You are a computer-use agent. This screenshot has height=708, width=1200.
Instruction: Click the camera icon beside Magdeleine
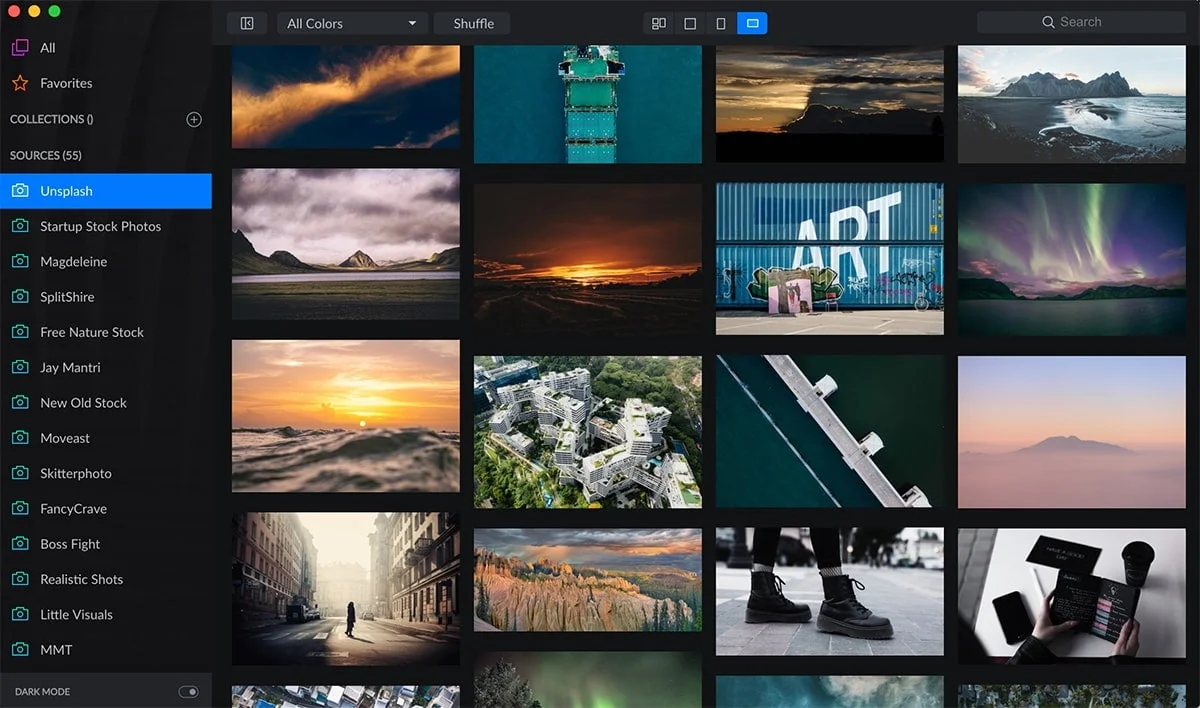(20, 261)
